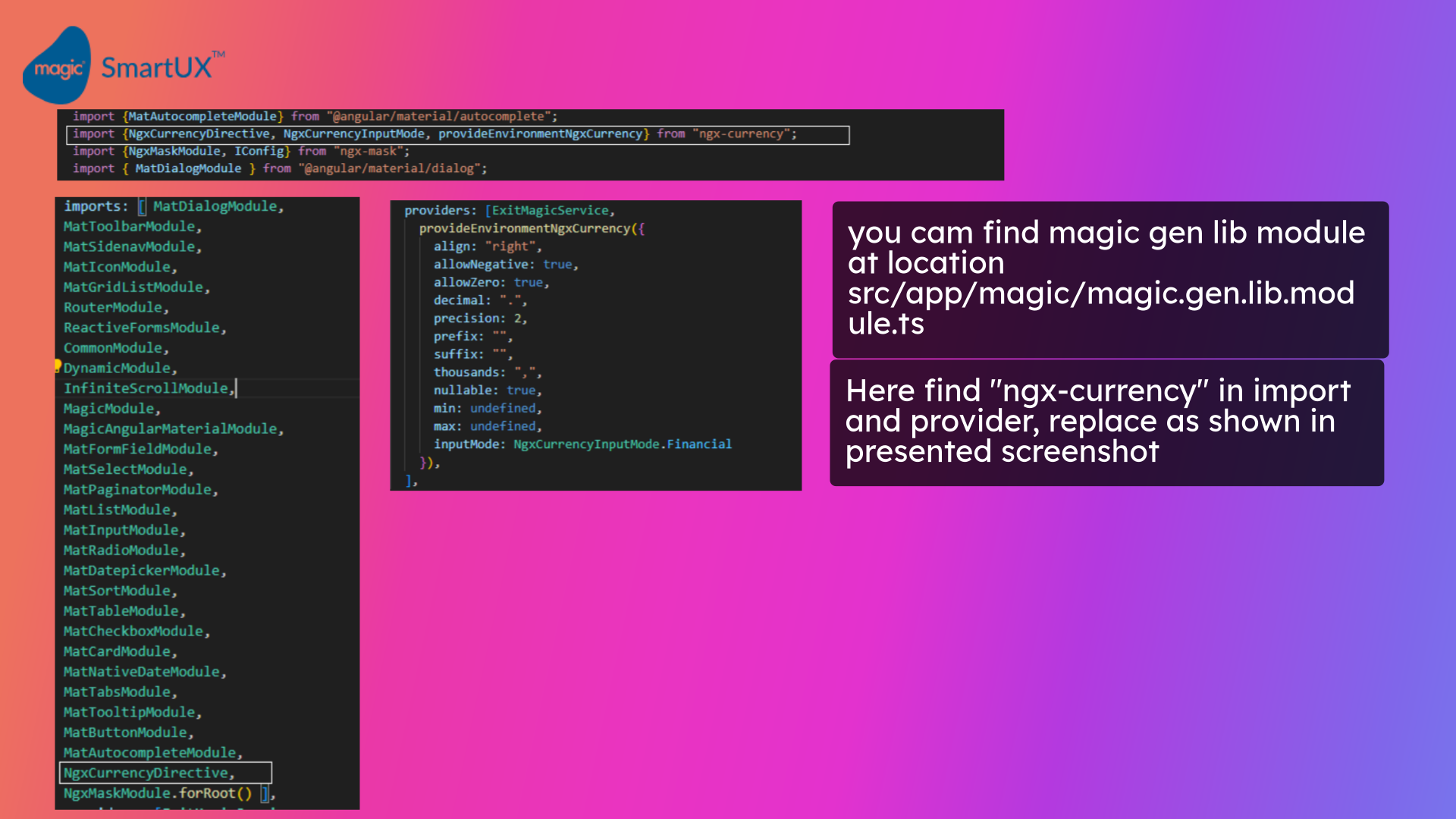This screenshot has height=819, width=1456.
Task: Select the provideEnvironmentNgxCurrency provider call
Action: click(x=531, y=228)
